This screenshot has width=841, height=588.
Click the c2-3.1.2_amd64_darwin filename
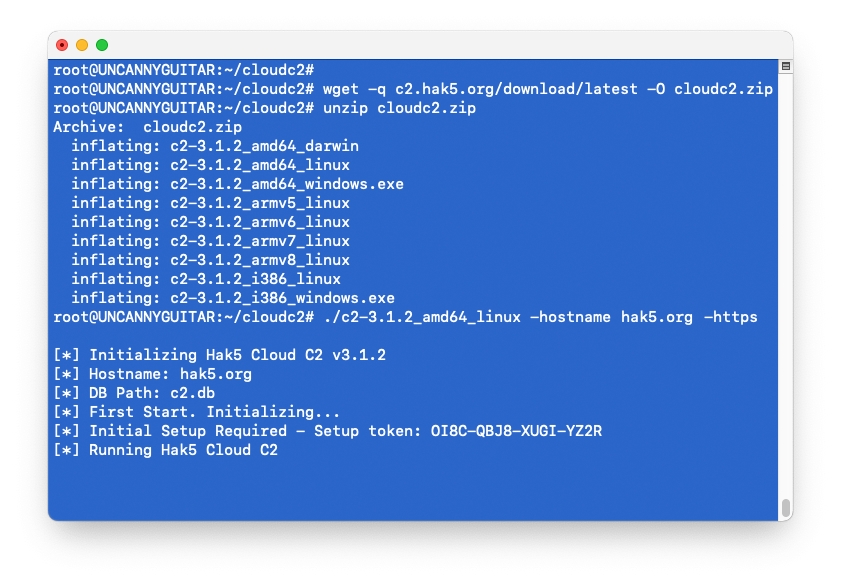264,146
